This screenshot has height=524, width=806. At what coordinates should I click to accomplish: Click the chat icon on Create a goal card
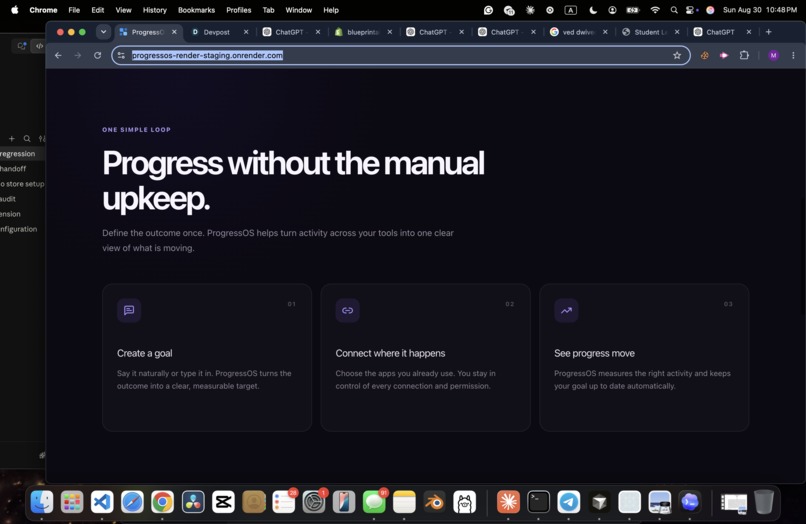[x=129, y=310]
